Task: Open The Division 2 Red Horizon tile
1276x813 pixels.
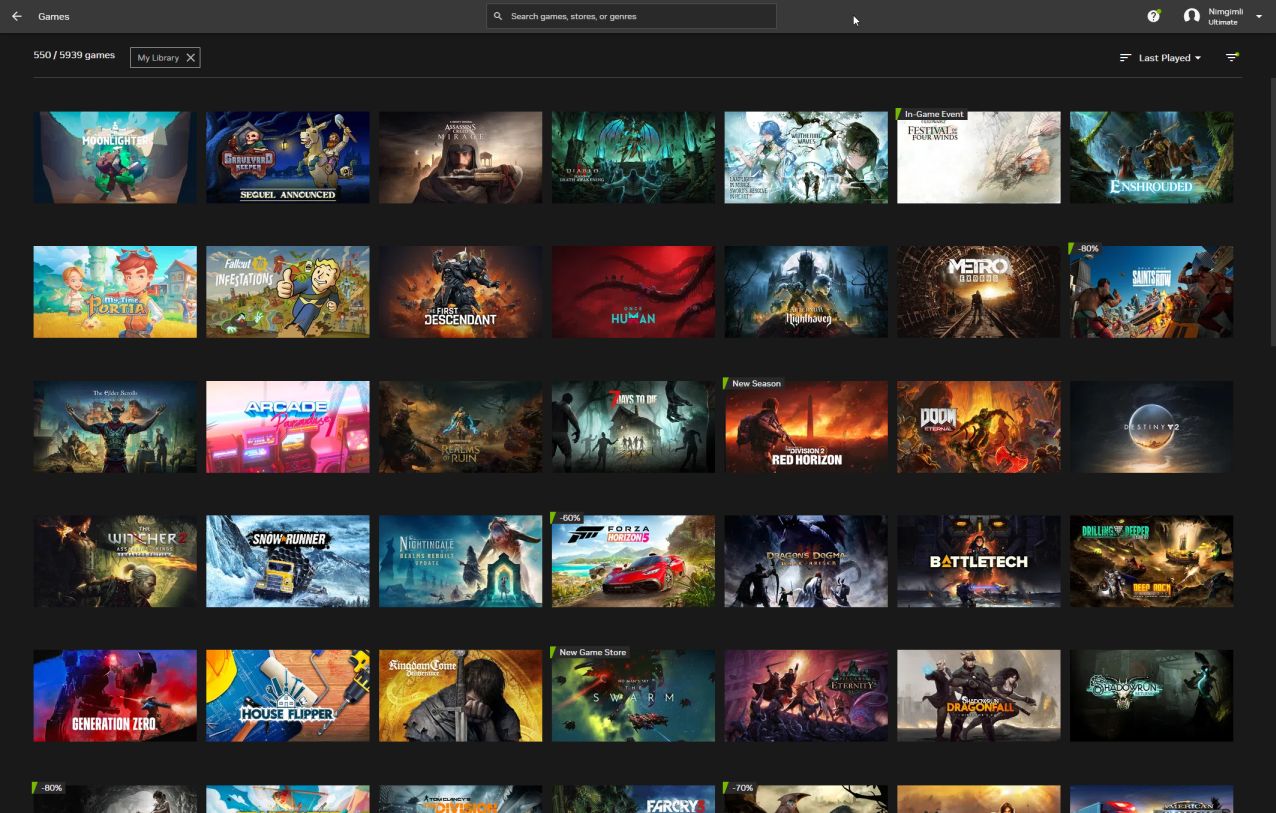Action: [806, 427]
